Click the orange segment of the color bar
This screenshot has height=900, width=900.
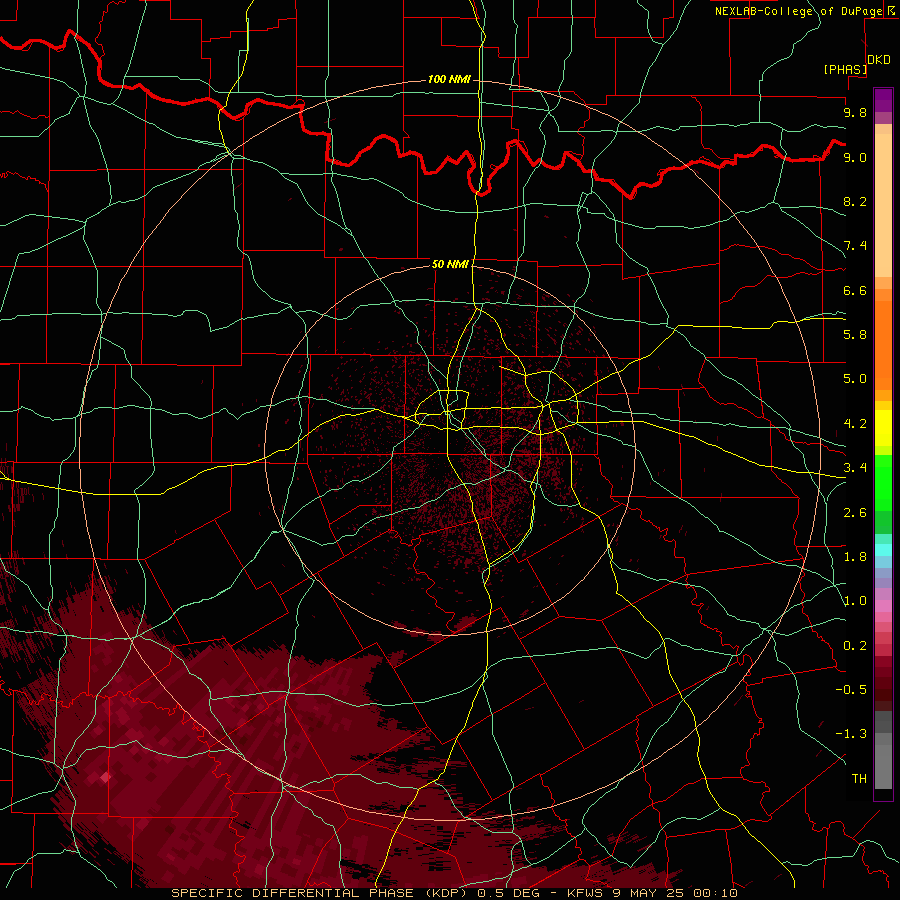883,346
